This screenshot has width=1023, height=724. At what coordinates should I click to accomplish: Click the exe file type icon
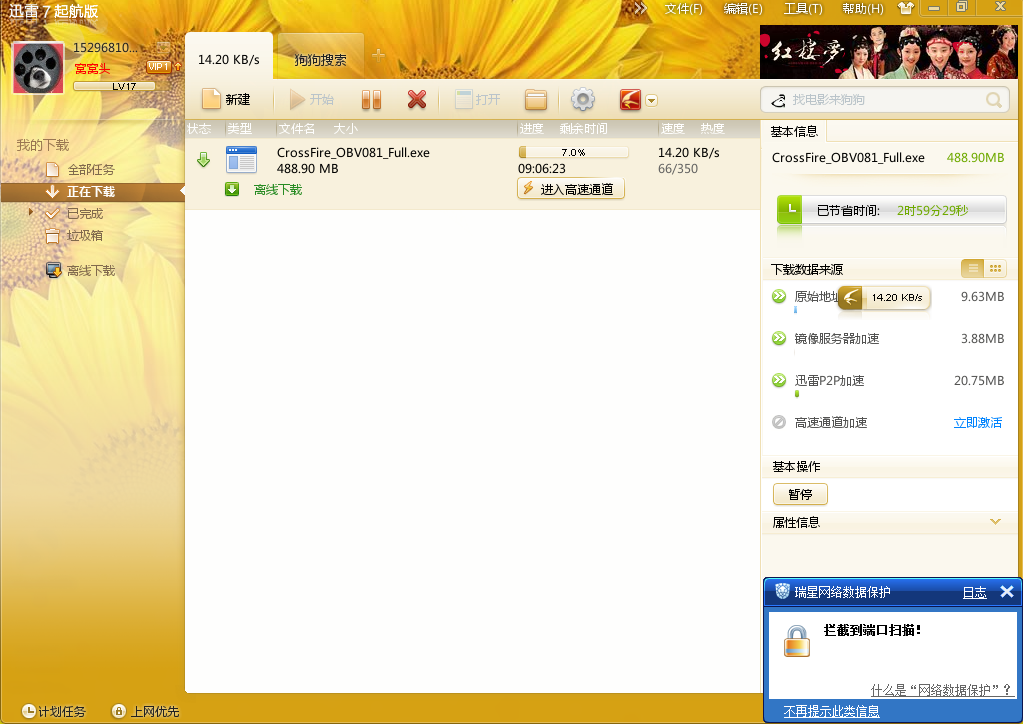pyautogui.click(x=241, y=160)
